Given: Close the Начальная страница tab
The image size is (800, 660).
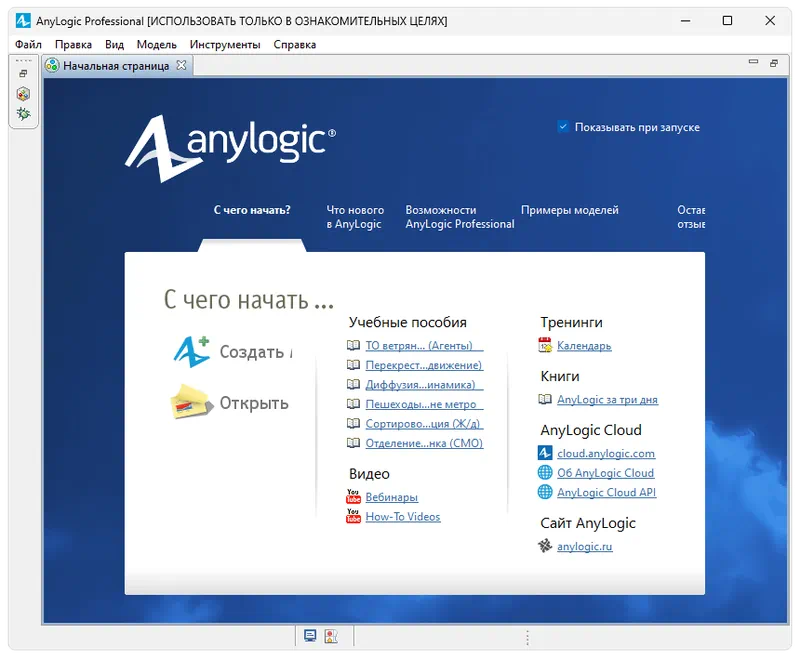Looking at the screenshot, I should pos(181,65).
